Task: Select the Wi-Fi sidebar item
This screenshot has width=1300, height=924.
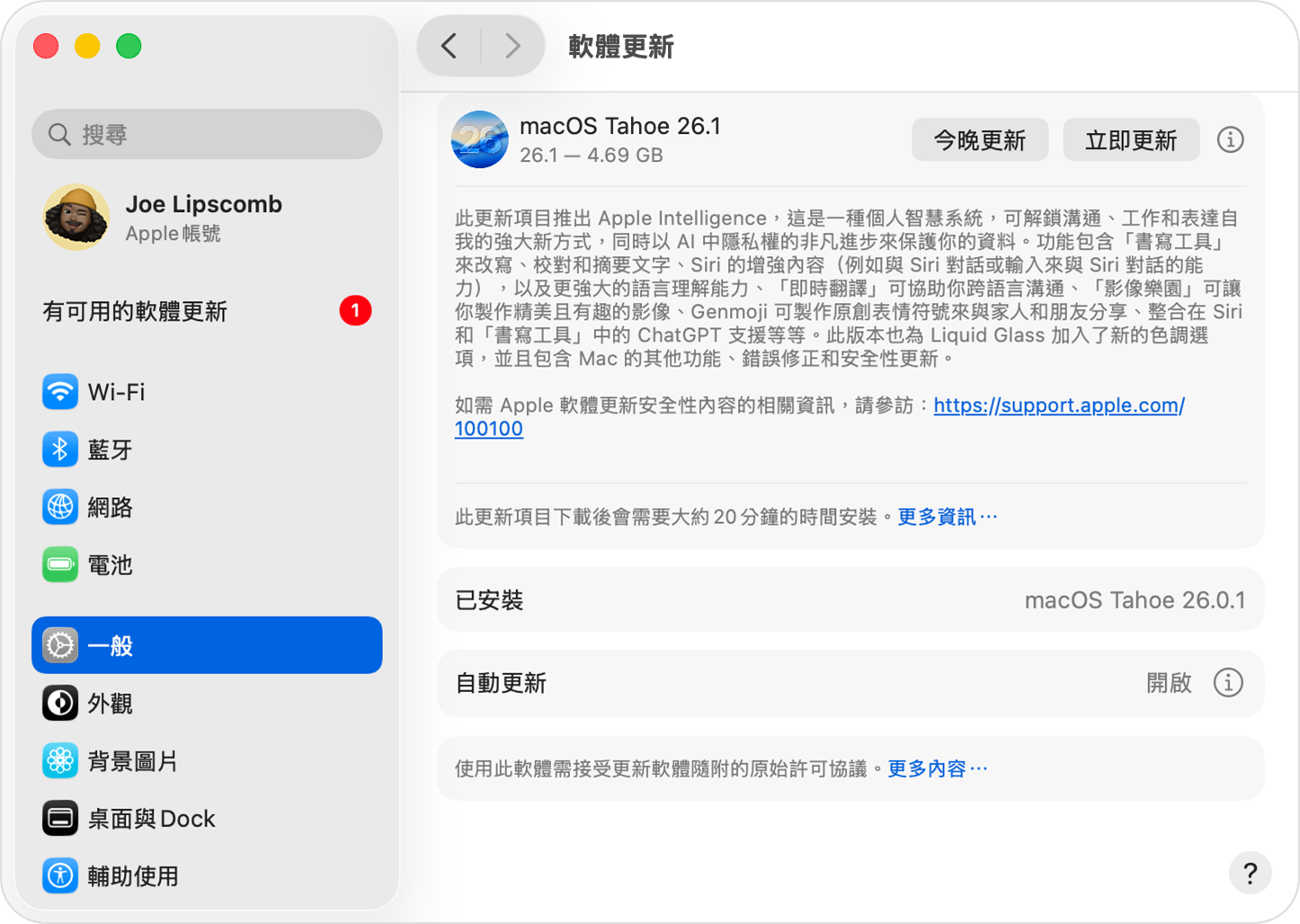Action: (207, 392)
